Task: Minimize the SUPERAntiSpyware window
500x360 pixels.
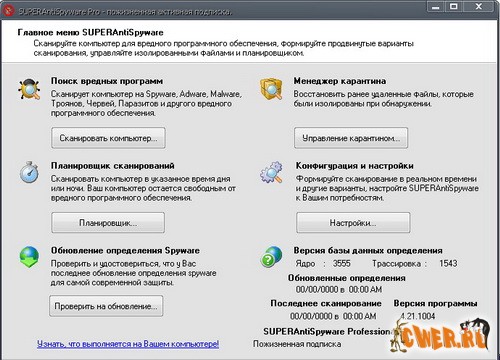Action: (436, 7)
